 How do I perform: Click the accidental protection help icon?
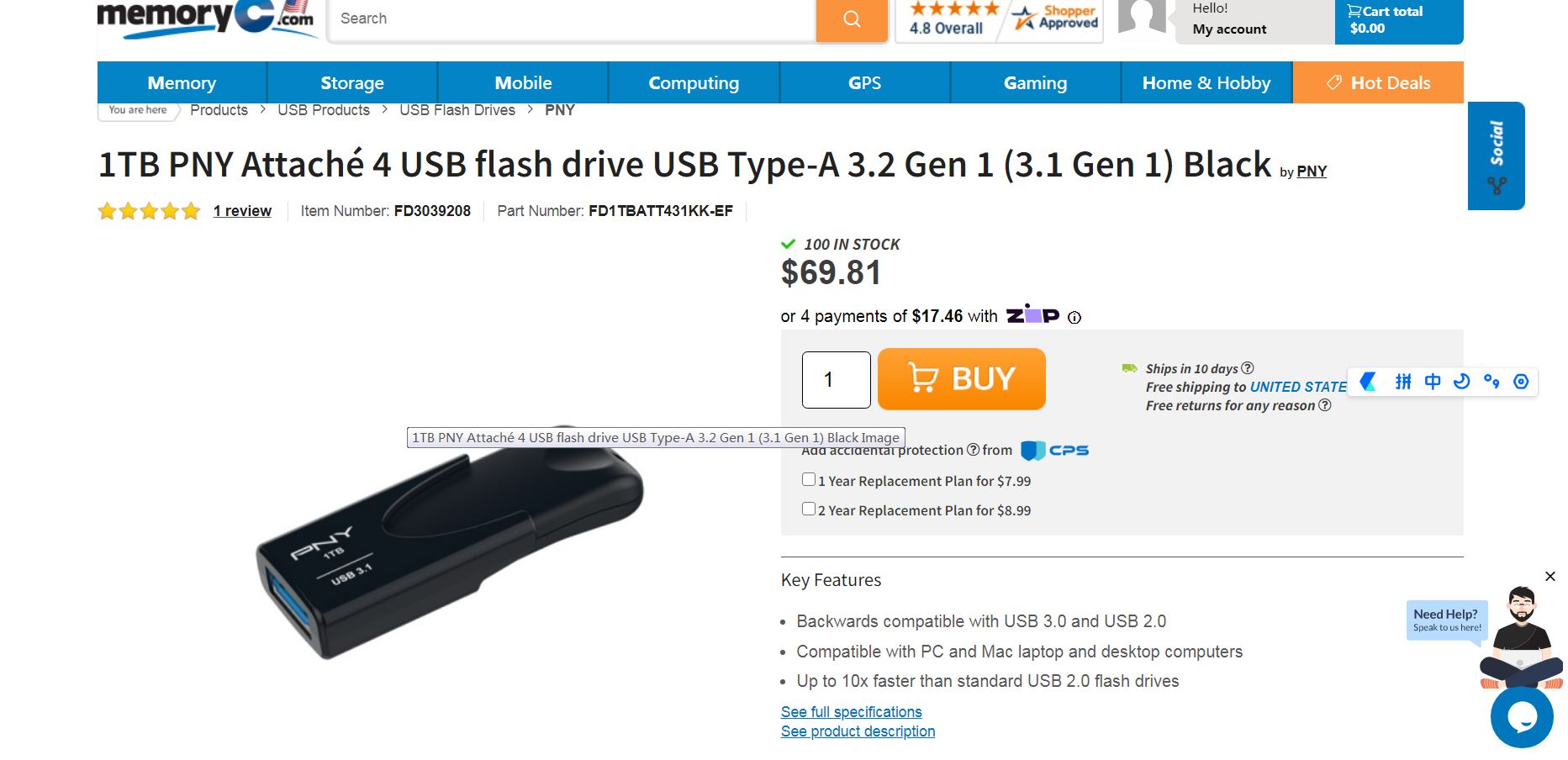pos(974,450)
